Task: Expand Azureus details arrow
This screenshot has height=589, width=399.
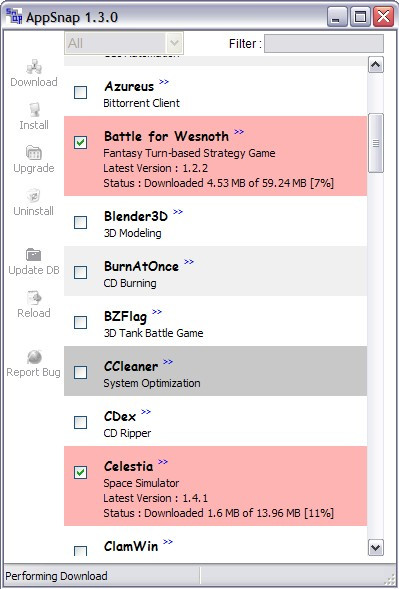Action: (164, 82)
